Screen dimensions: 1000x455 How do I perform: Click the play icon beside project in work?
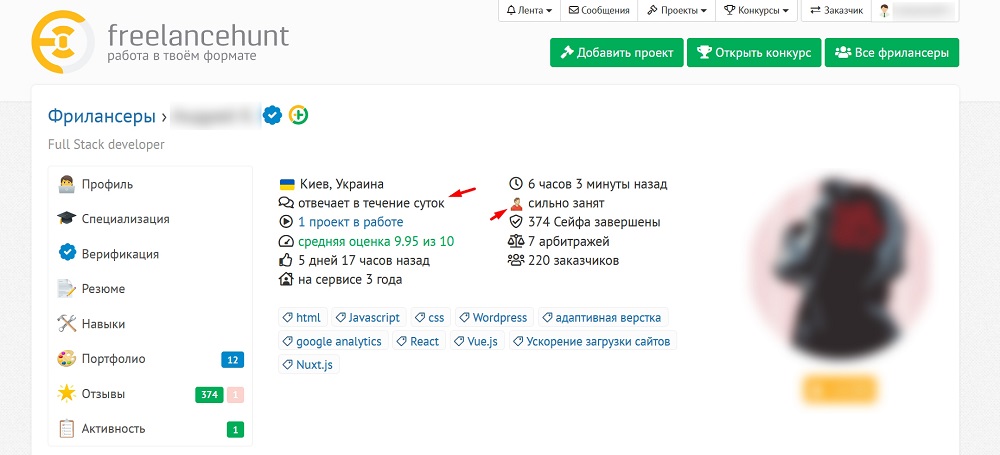click(286, 222)
